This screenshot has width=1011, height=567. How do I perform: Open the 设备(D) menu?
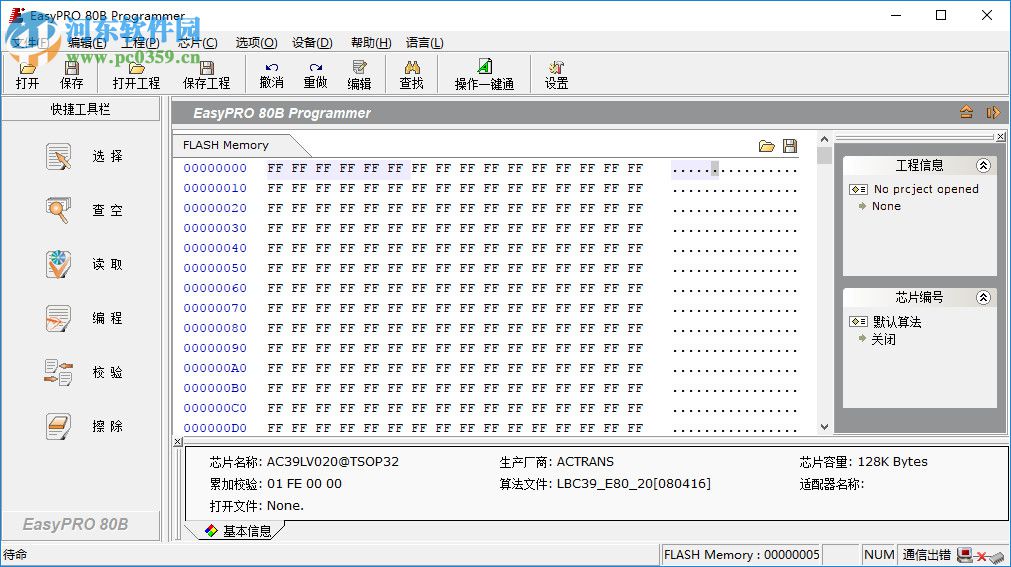(312, 43)
